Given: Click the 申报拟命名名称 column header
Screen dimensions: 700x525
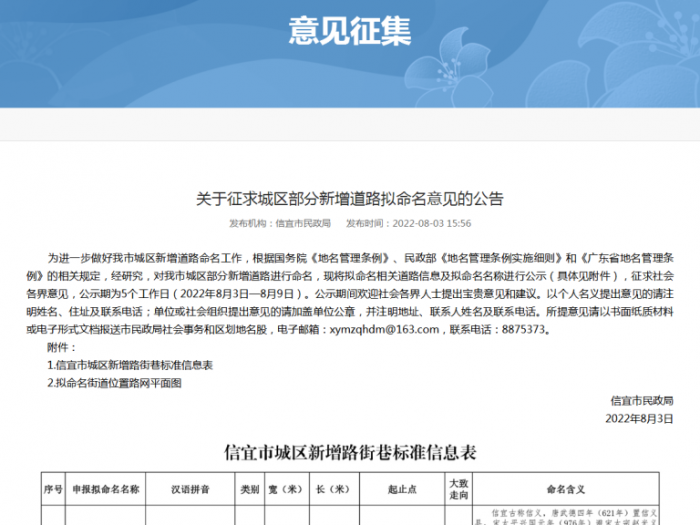Looking at the screenshot, I should 106,489.
